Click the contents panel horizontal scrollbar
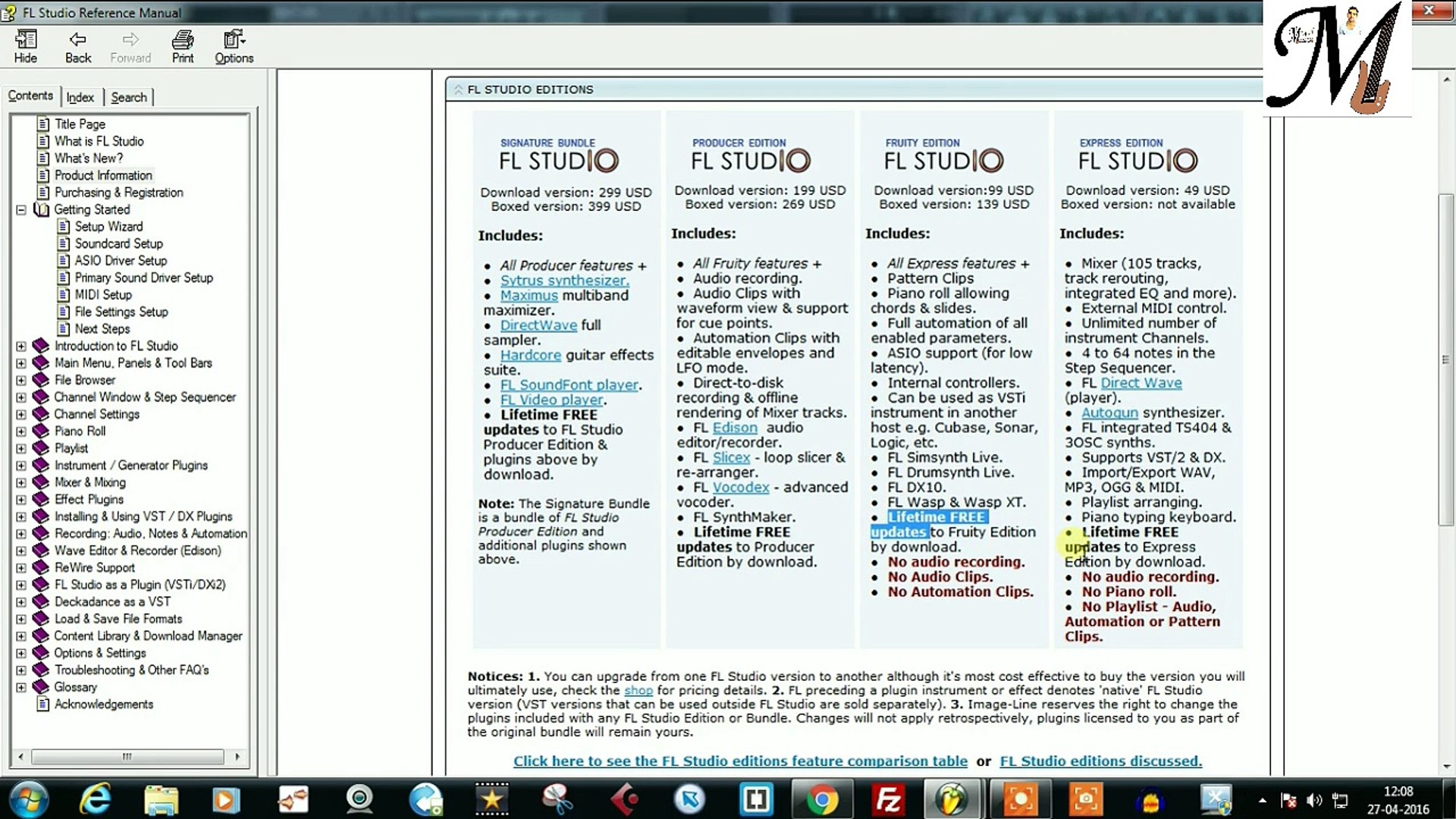Screen dimensions: 1456x819 [x=127, y=756]
